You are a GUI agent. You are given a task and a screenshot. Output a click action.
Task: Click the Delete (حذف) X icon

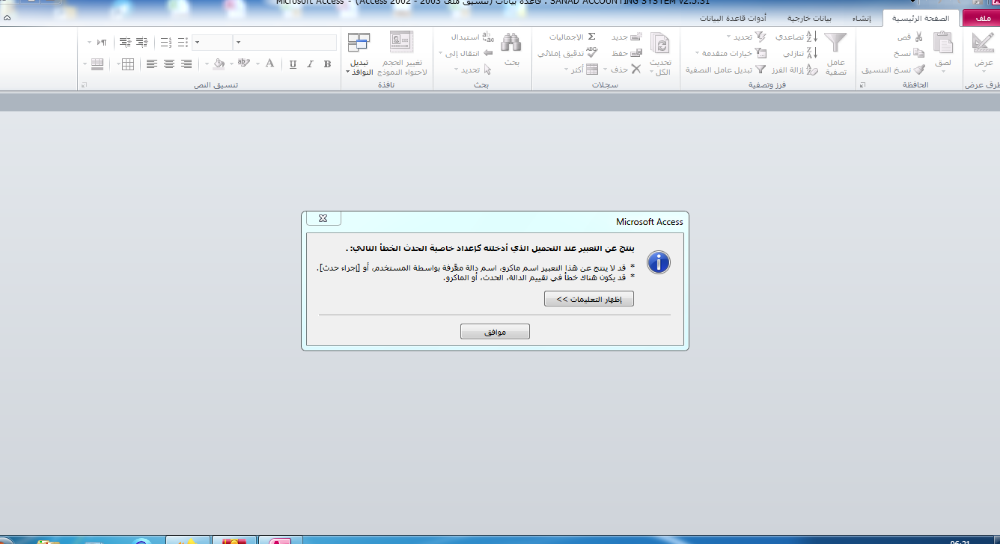click(x=636, y=70)
